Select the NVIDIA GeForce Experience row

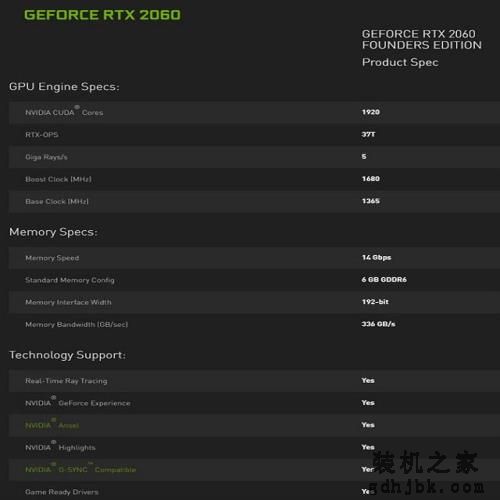tap(254, 403)
